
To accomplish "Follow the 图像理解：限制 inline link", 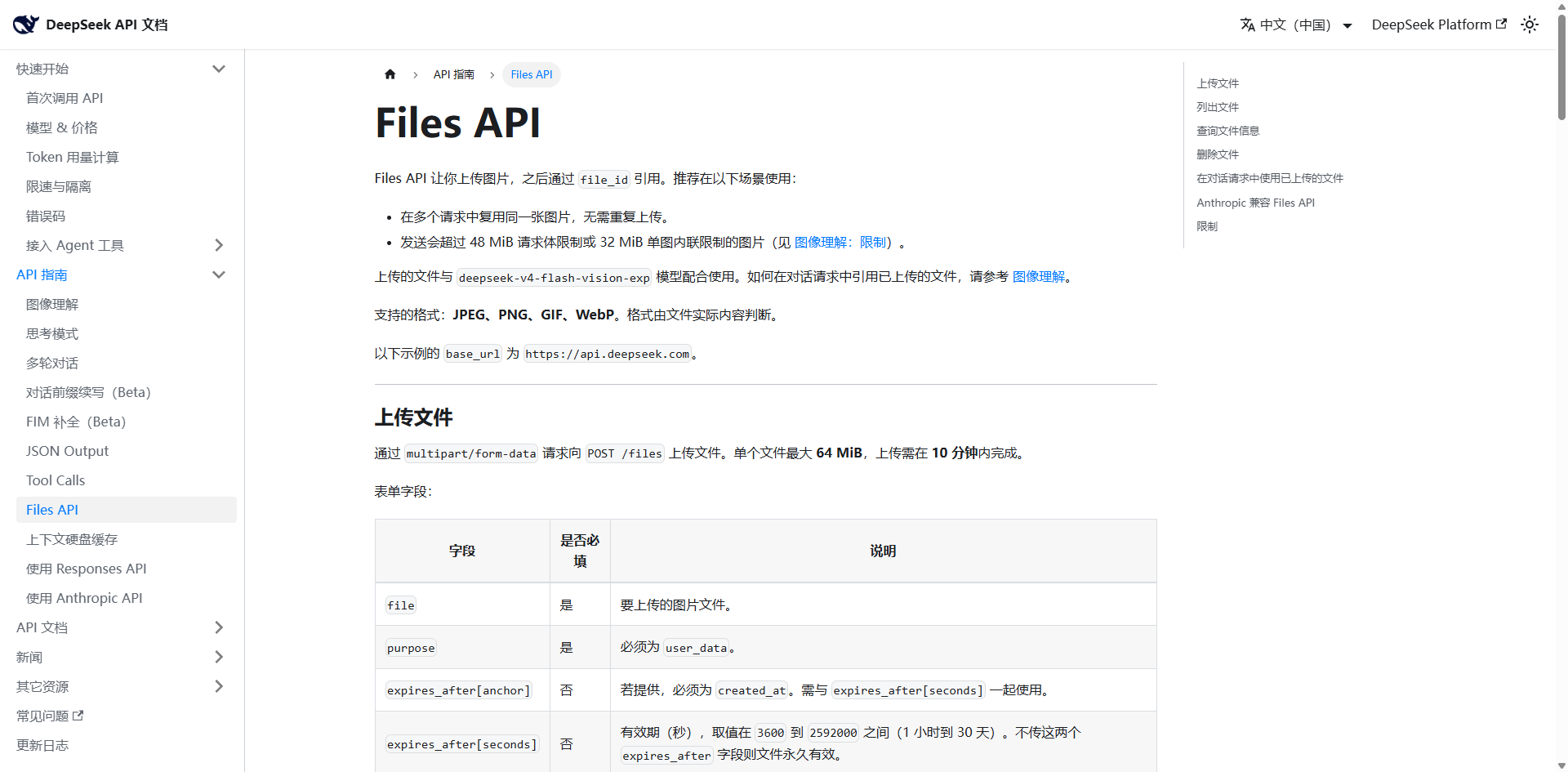I will (840, 243).
